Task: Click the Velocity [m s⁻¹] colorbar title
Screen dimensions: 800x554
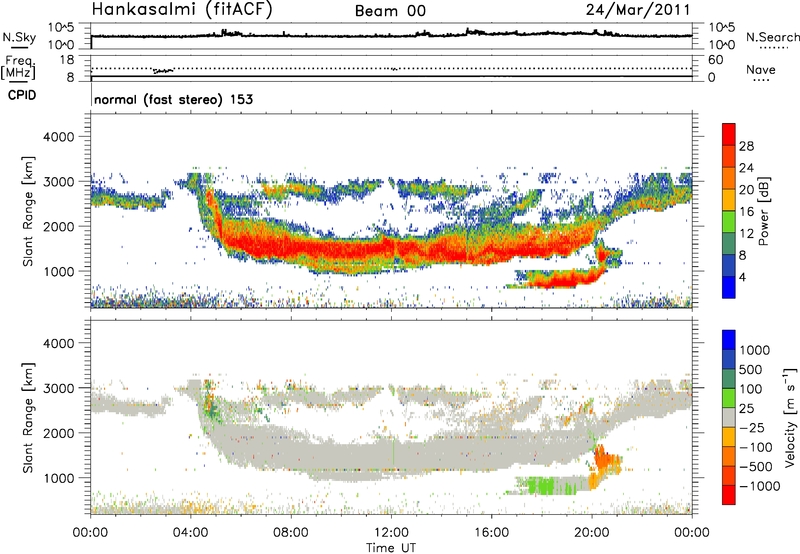Action: click(790, 417)
